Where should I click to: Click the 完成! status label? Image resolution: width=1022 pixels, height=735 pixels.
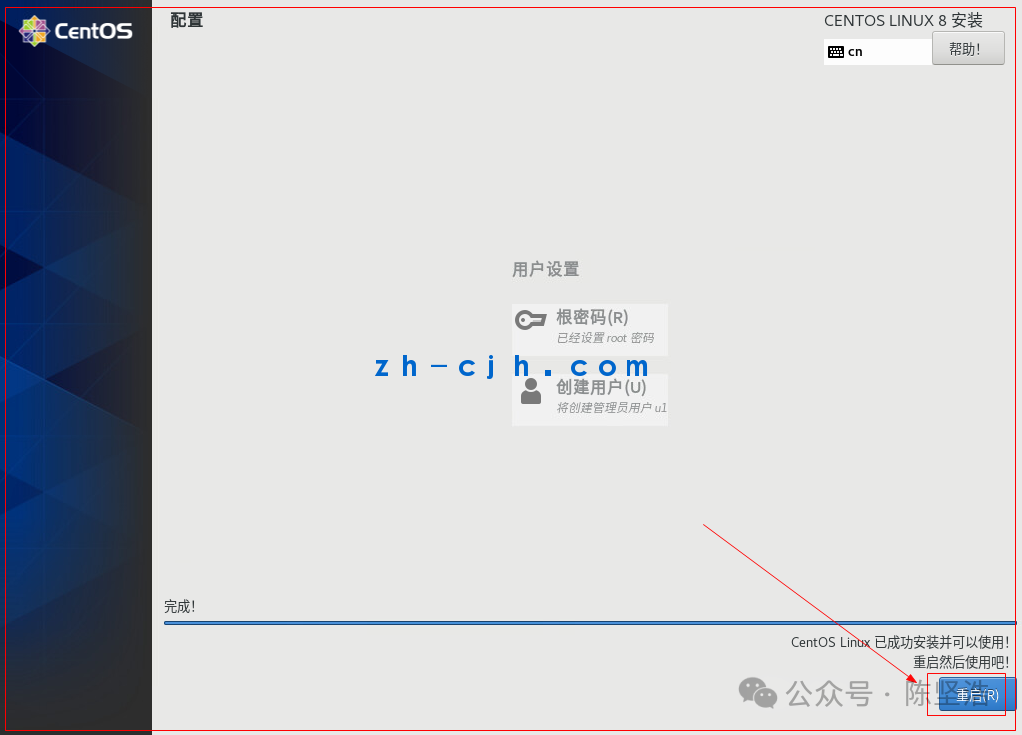(180, 607)
